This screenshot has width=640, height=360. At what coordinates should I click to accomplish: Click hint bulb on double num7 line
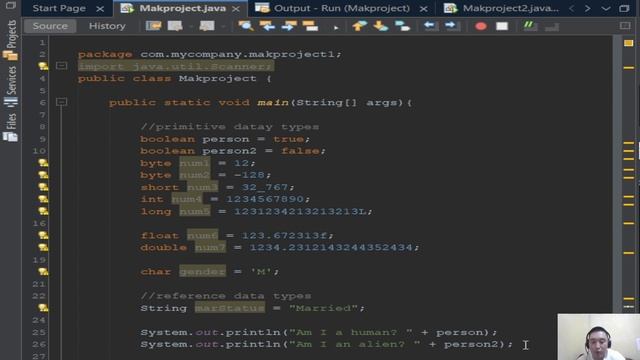(43, 247)
